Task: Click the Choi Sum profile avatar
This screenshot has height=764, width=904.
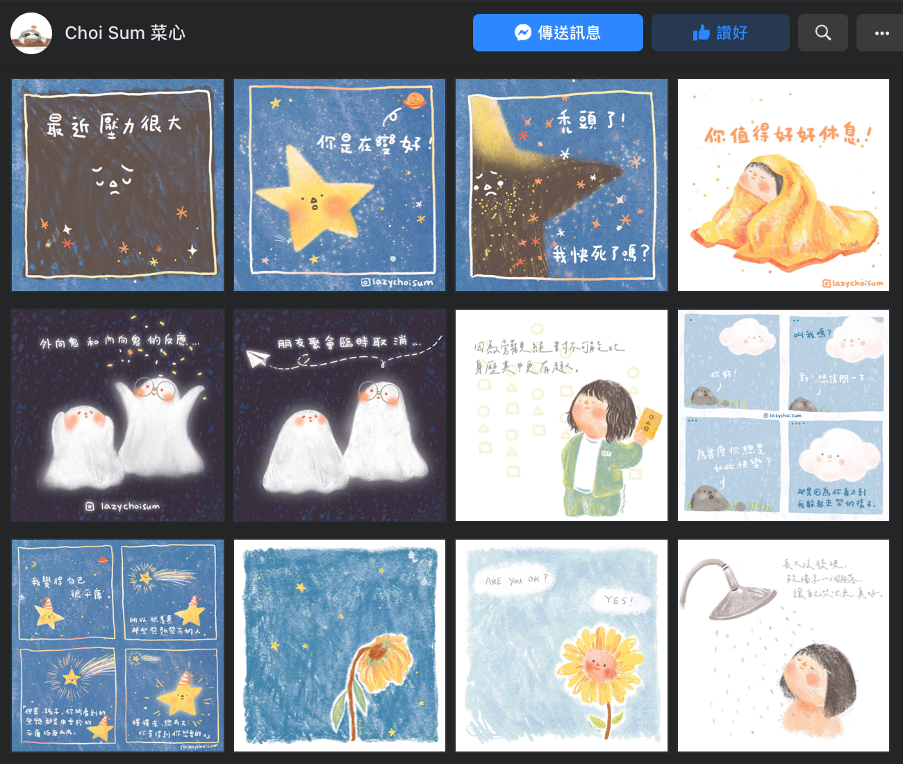Action: [31, 33]
